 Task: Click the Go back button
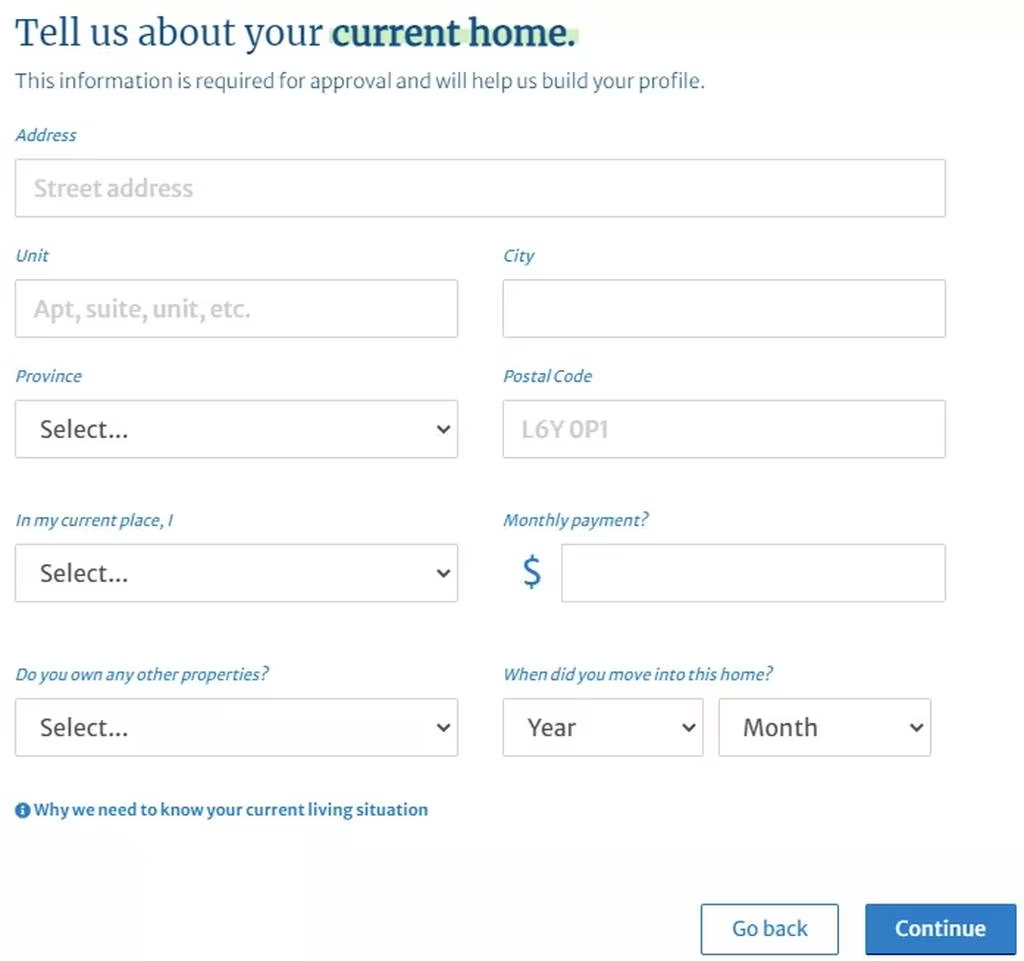[769, 929]
